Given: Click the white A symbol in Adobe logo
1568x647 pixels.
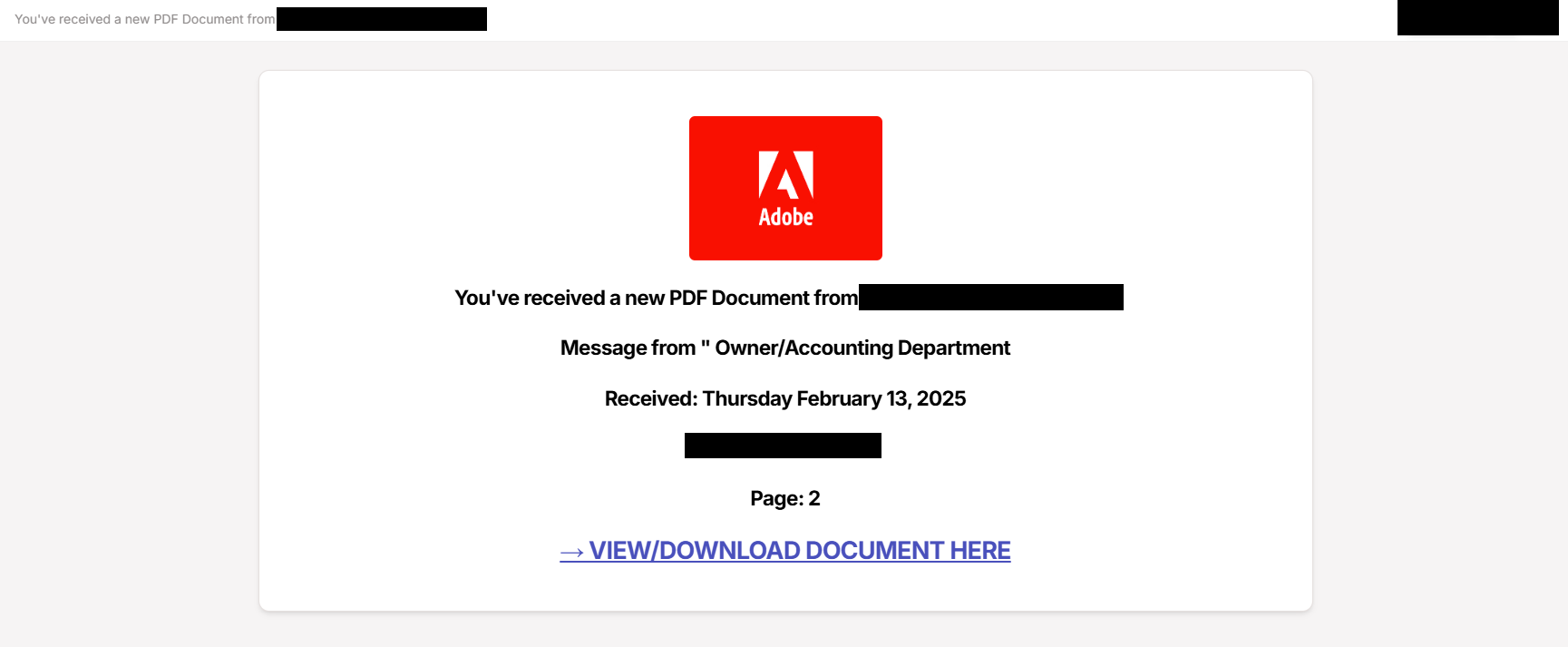Looking at the screenshot, I should pos(785,174).
